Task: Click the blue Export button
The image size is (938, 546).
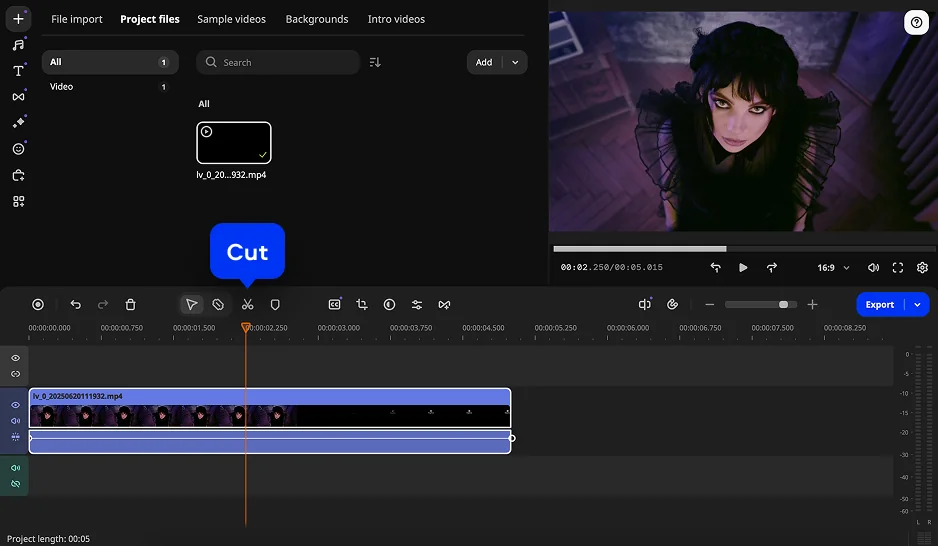Action: click(880, 304)
